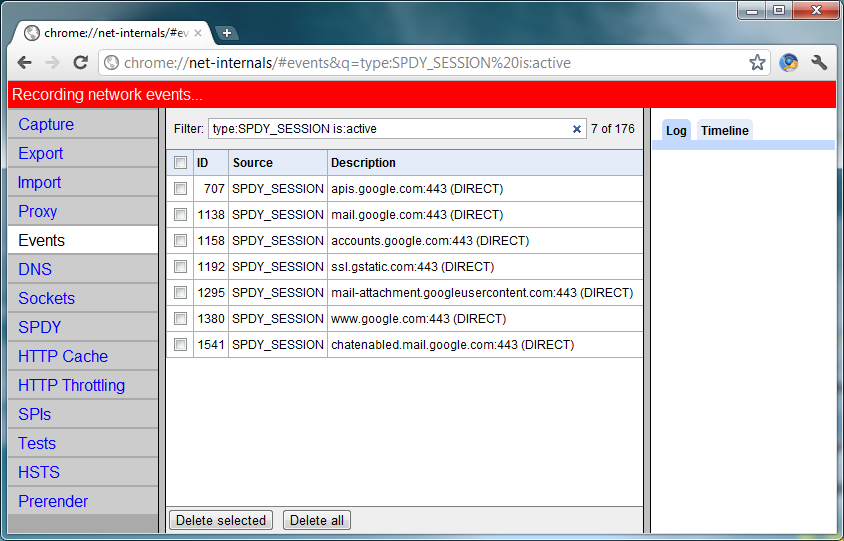Switch to the Export tab
Screen dimensions: 844x541
pyautogui.click(x=83, y=153)
